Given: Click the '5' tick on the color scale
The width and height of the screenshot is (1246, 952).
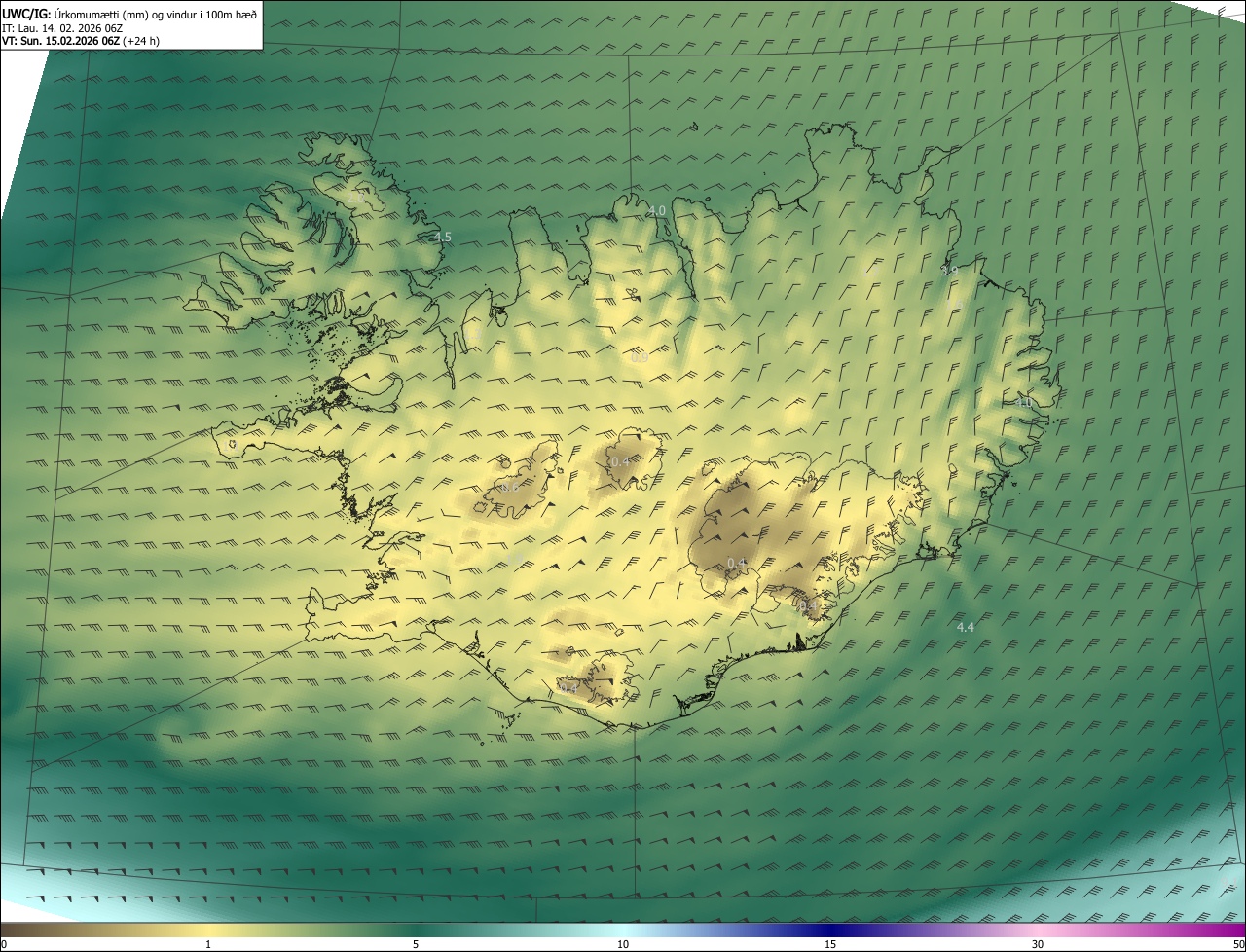Looking at the screenshot, I should pos(416,944).
